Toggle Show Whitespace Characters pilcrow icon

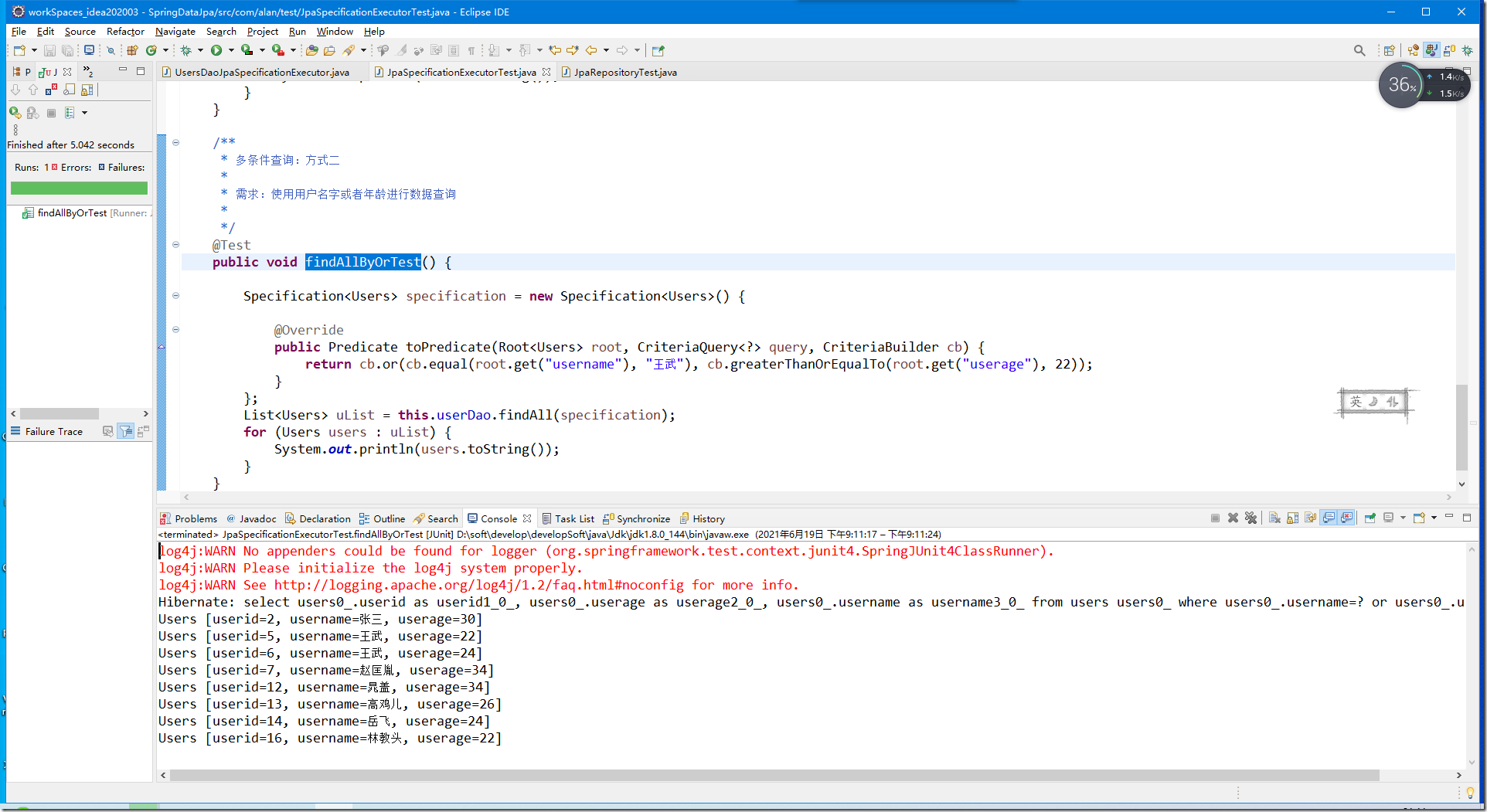(471, 50)
